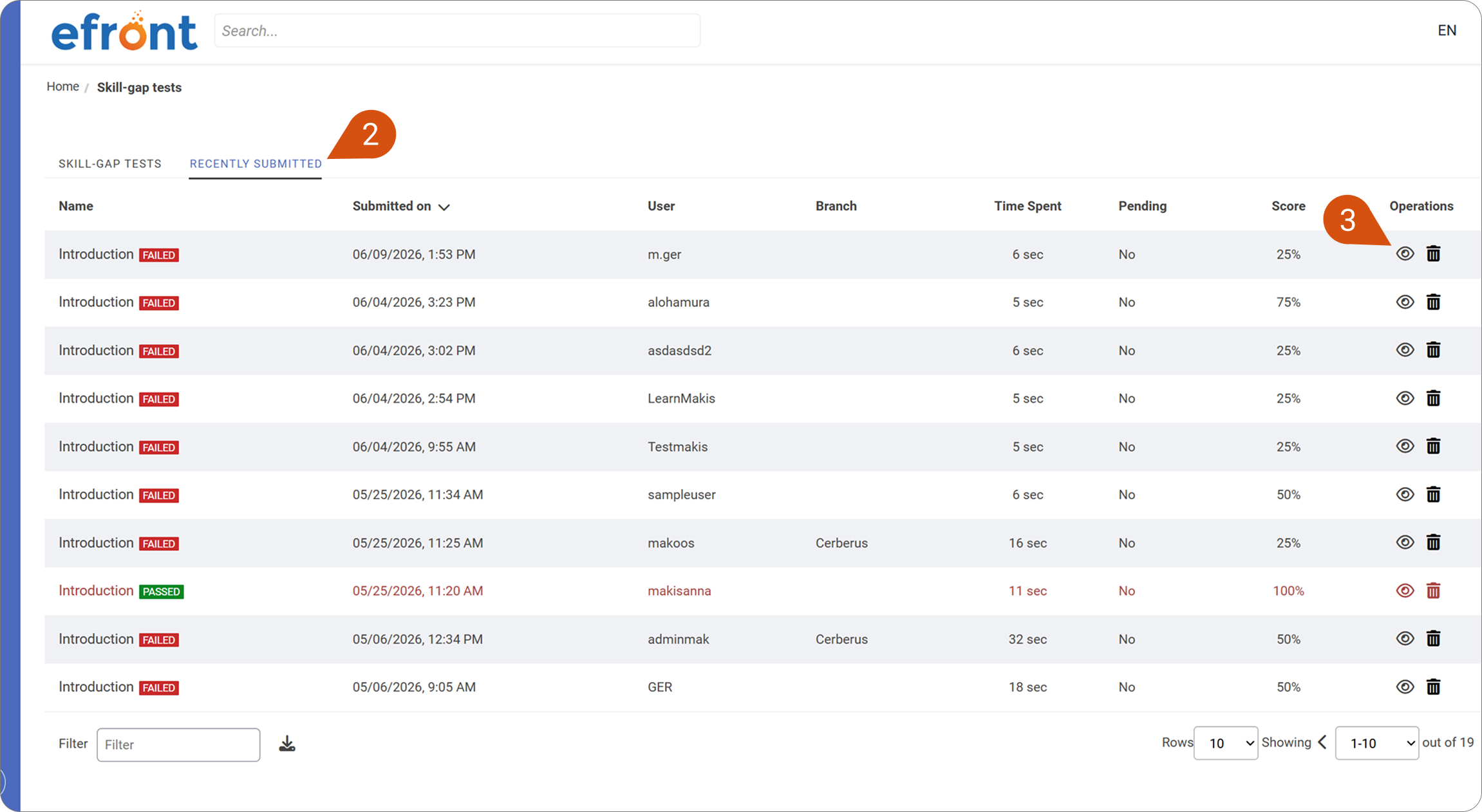Change language via EN button
Viewport: 1482px width, 812px height.
coord(1447,30)
